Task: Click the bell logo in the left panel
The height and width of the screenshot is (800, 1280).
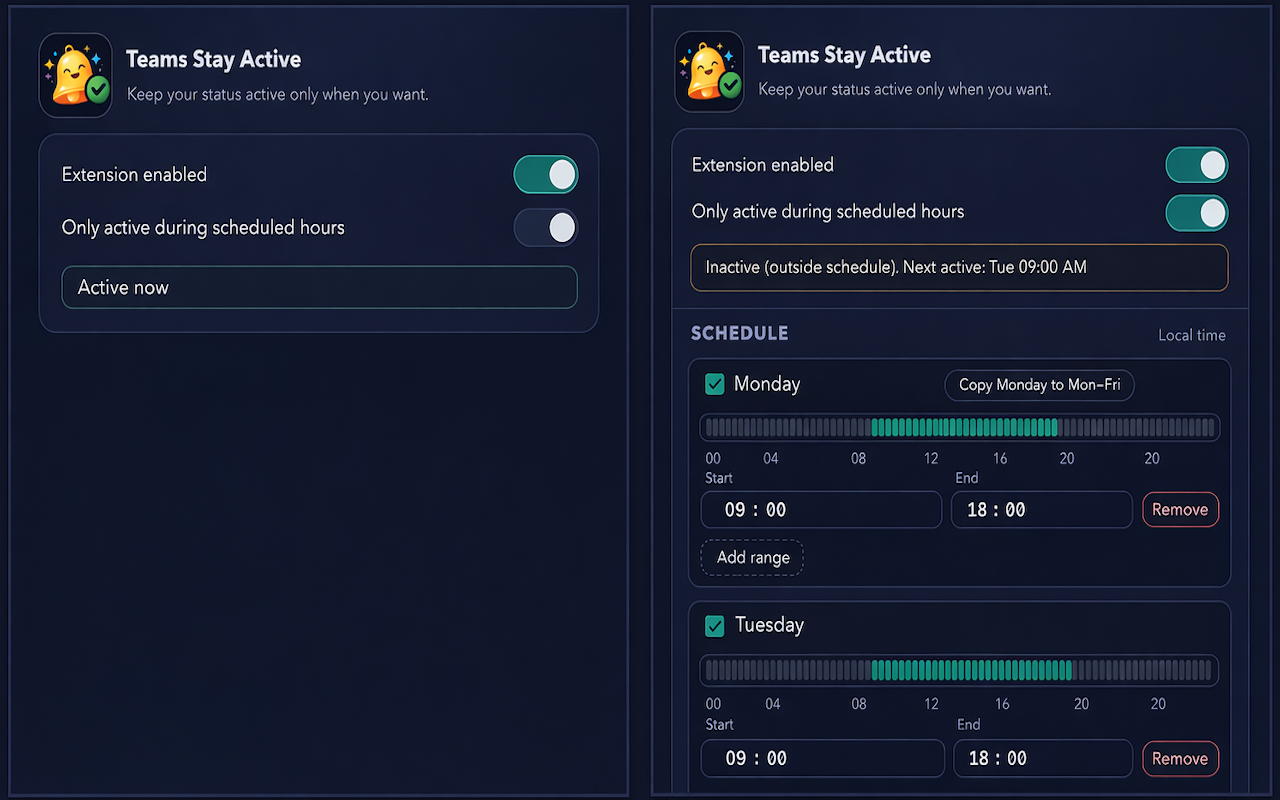Action: click(76, 76)
